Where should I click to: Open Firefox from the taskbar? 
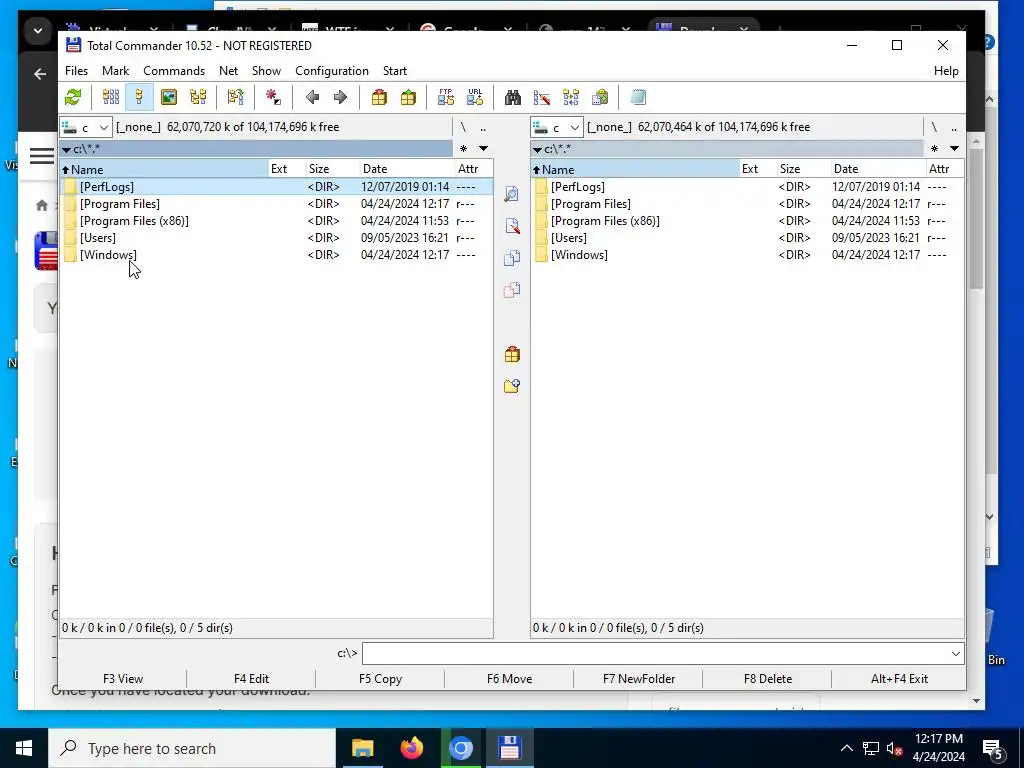(411, 748)
